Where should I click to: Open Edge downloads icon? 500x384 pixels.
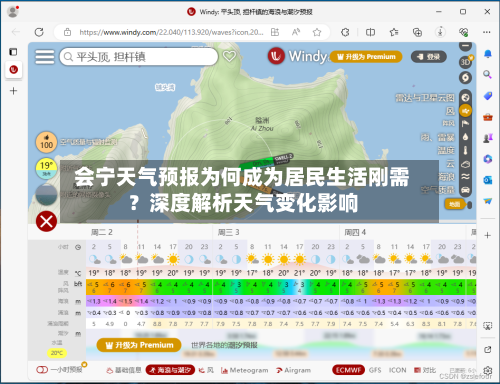[x=440, y=32]
